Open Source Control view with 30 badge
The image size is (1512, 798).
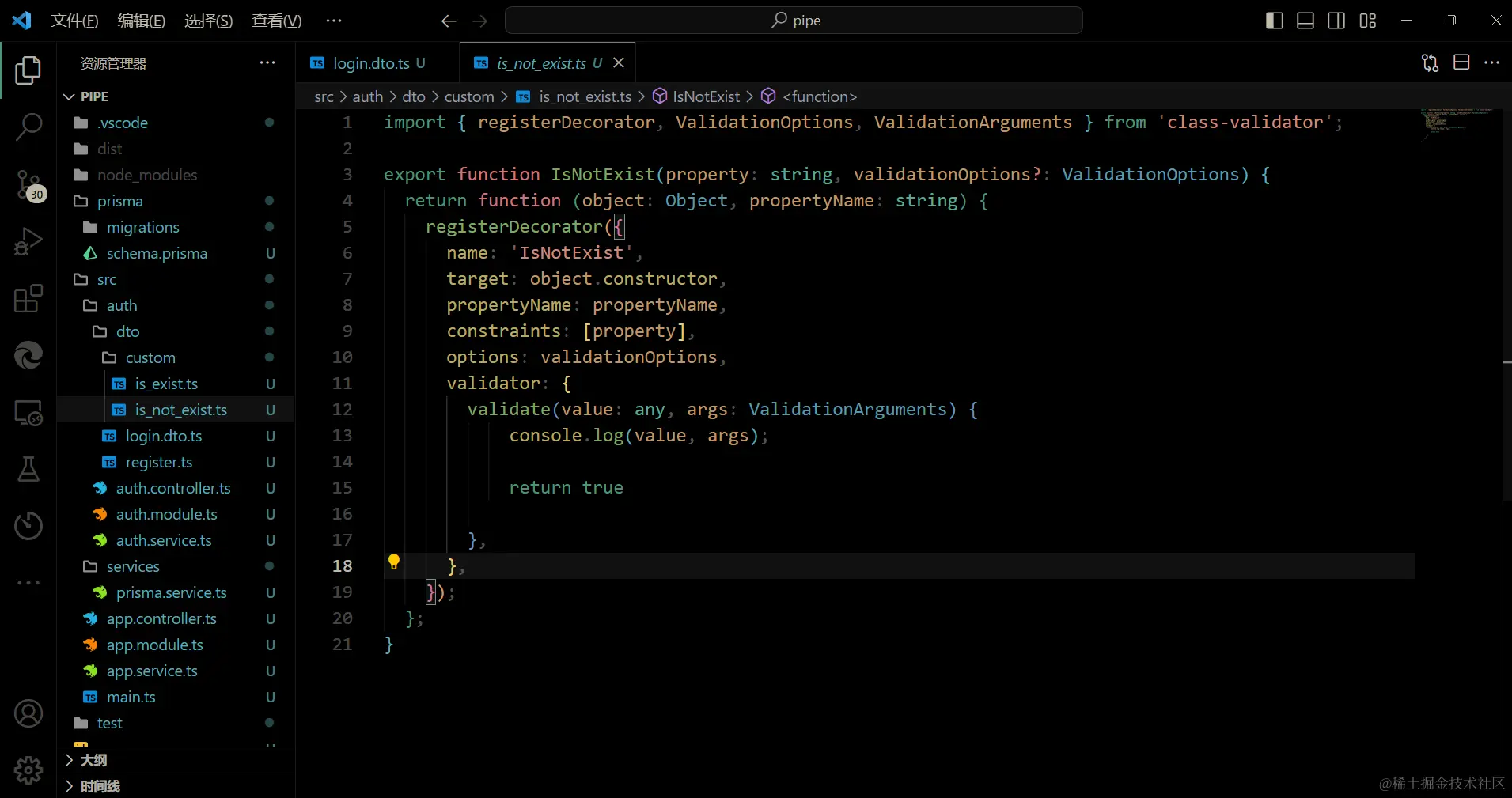(28, 185)
